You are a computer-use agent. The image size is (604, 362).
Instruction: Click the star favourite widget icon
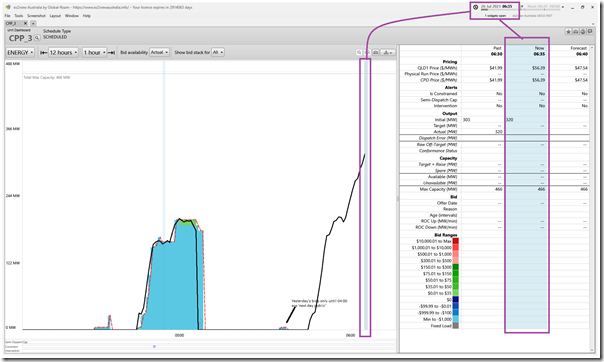coord(568,32)
